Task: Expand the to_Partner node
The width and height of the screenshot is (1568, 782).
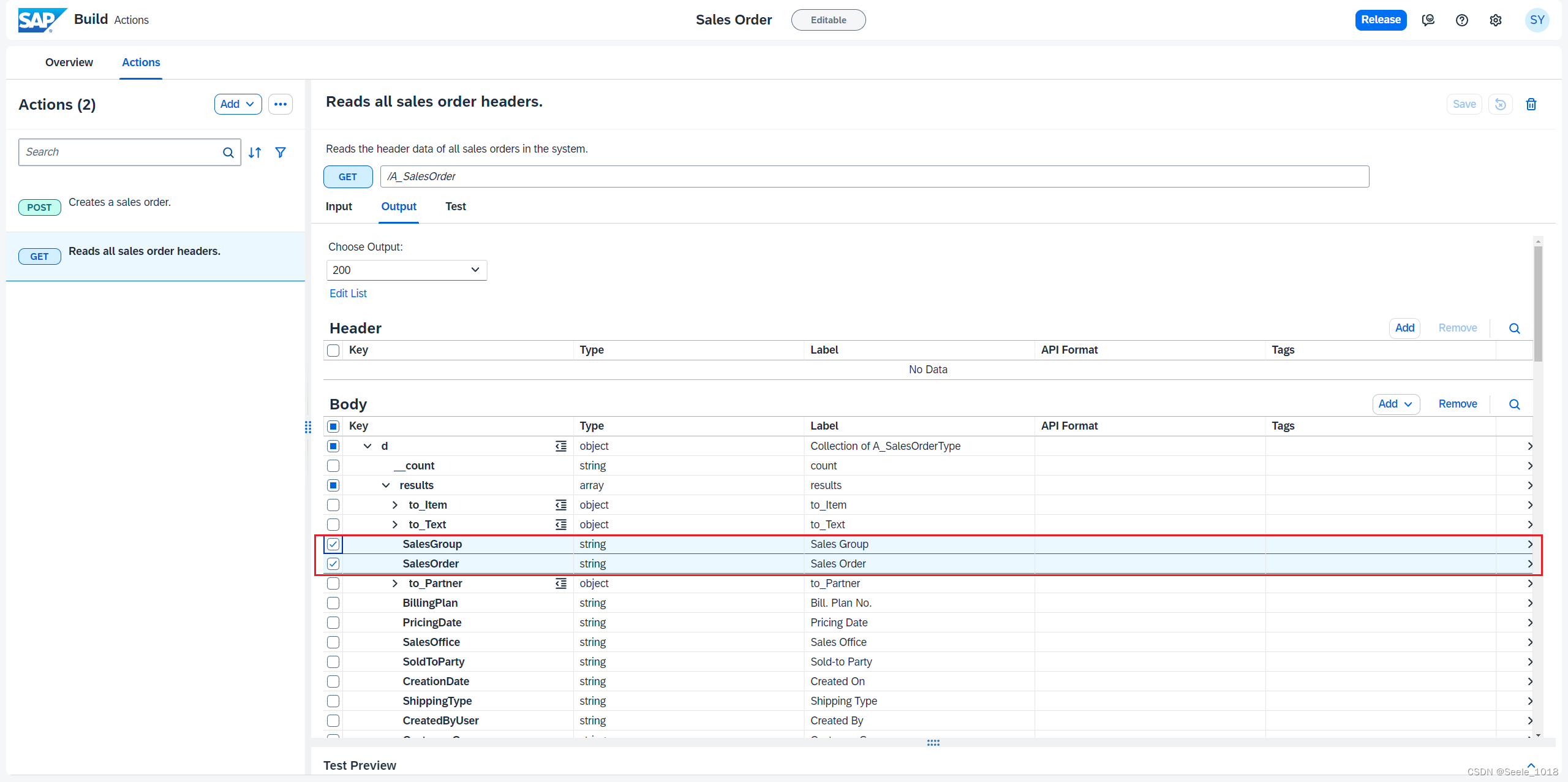Action: (395, 583)
